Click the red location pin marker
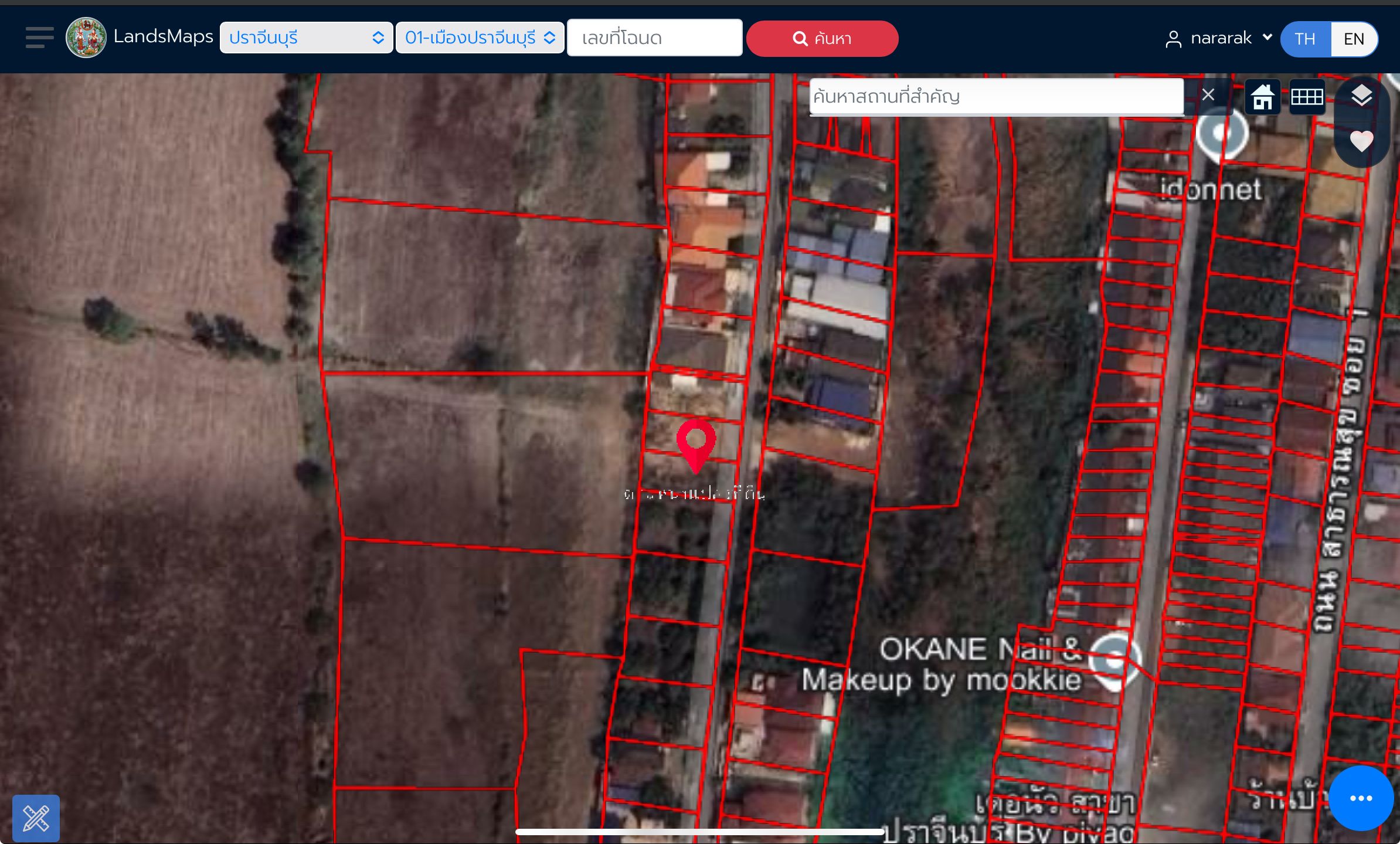This screenshot has height=844, width=1400. tap(696, 446)
